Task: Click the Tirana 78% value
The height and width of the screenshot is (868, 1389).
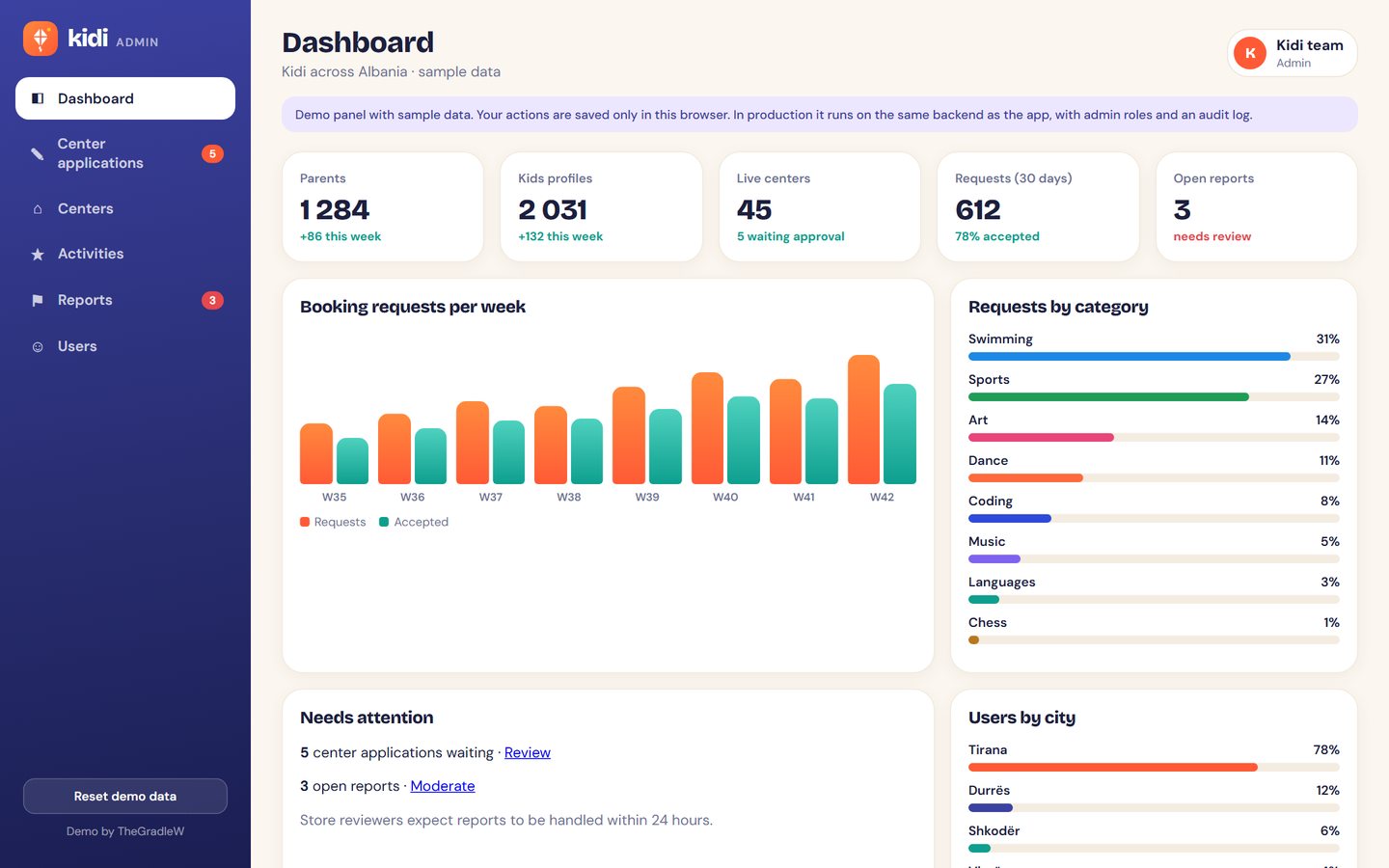Action: click(x=1326, y=750)
